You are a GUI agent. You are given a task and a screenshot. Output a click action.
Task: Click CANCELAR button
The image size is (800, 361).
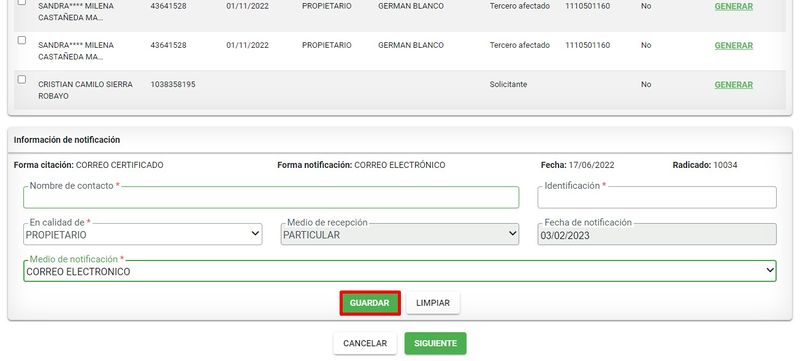tap(365, 344)
